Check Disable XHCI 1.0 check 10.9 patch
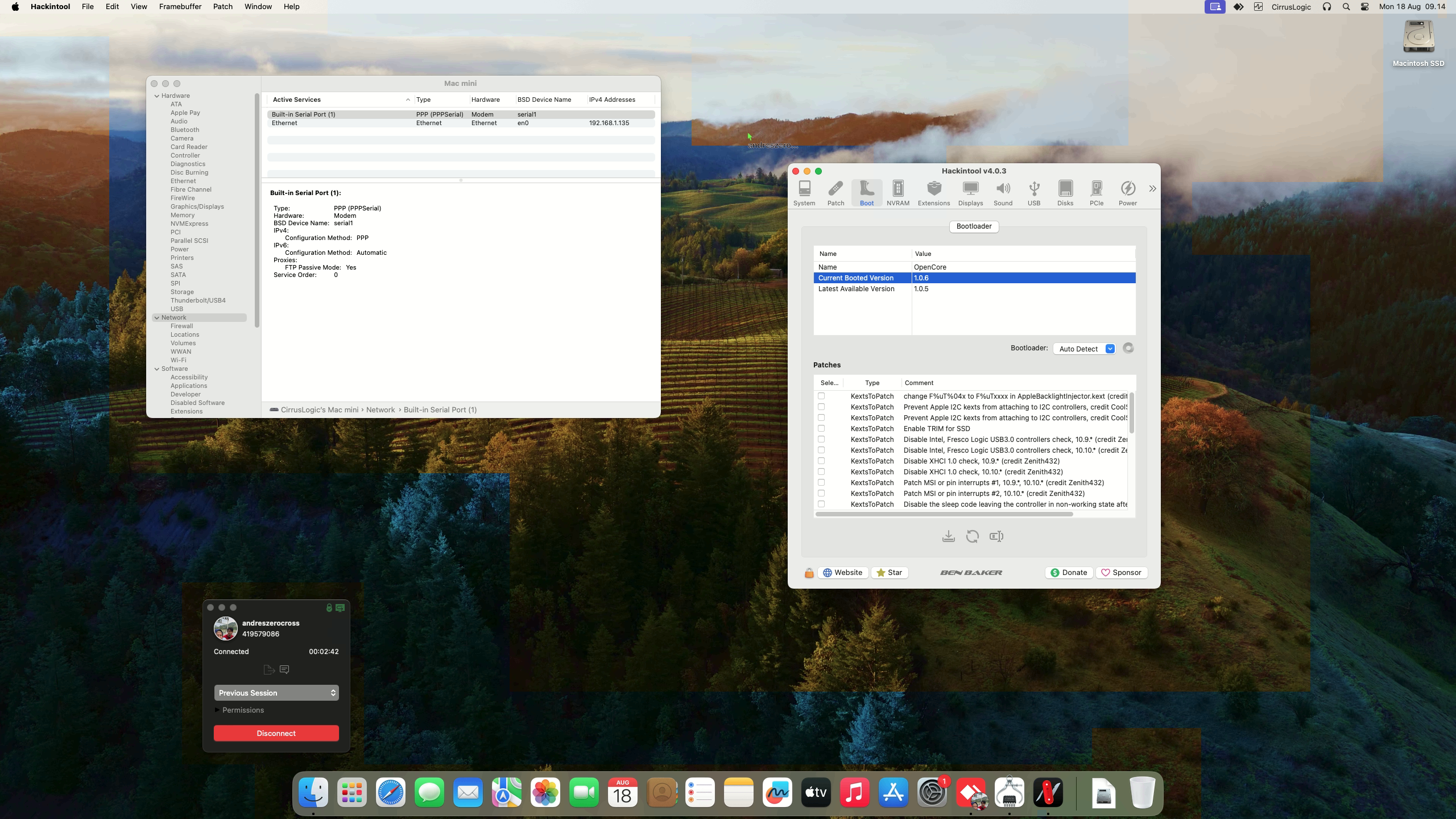The image size is (1456, 819). [x=821, y=461]
